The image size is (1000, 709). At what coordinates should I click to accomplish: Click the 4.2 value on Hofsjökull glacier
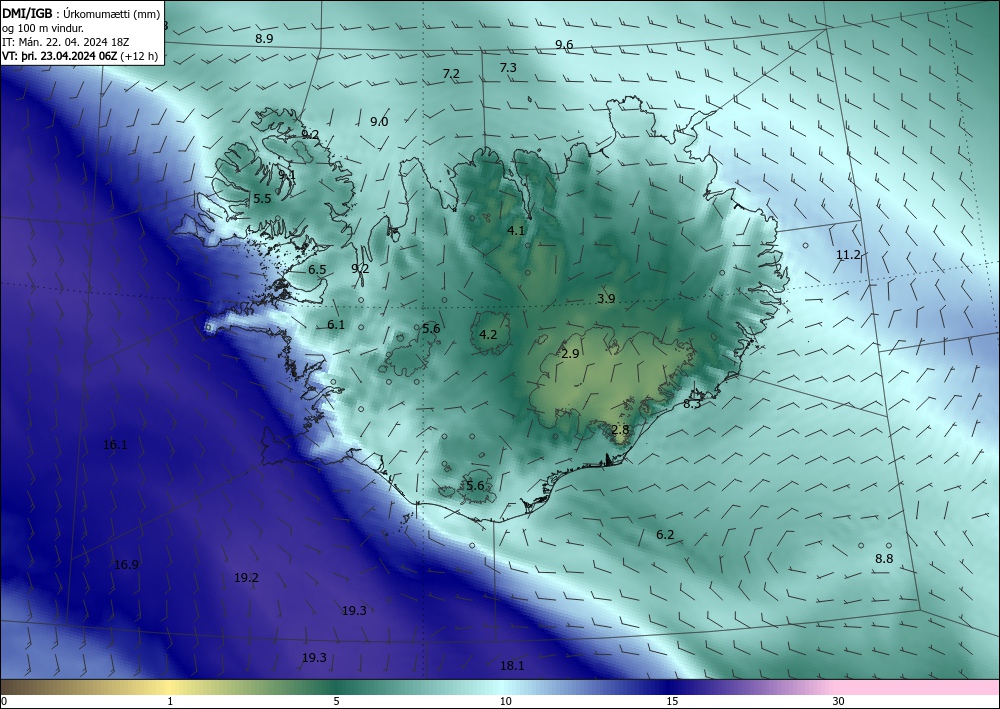[488, 335]
